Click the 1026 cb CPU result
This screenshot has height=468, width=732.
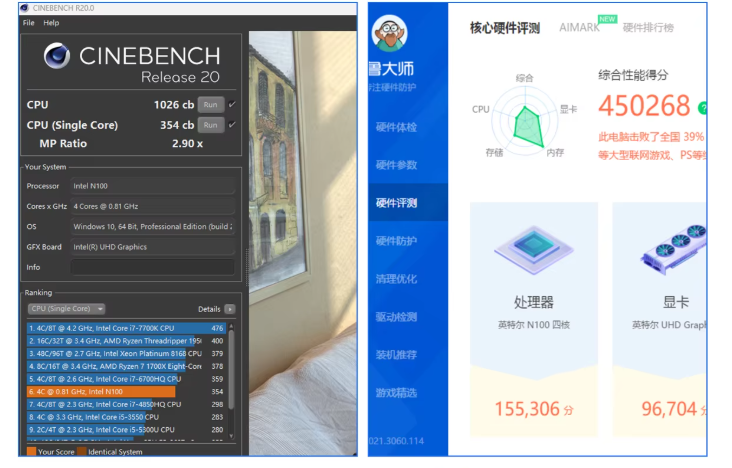[174, 105]
